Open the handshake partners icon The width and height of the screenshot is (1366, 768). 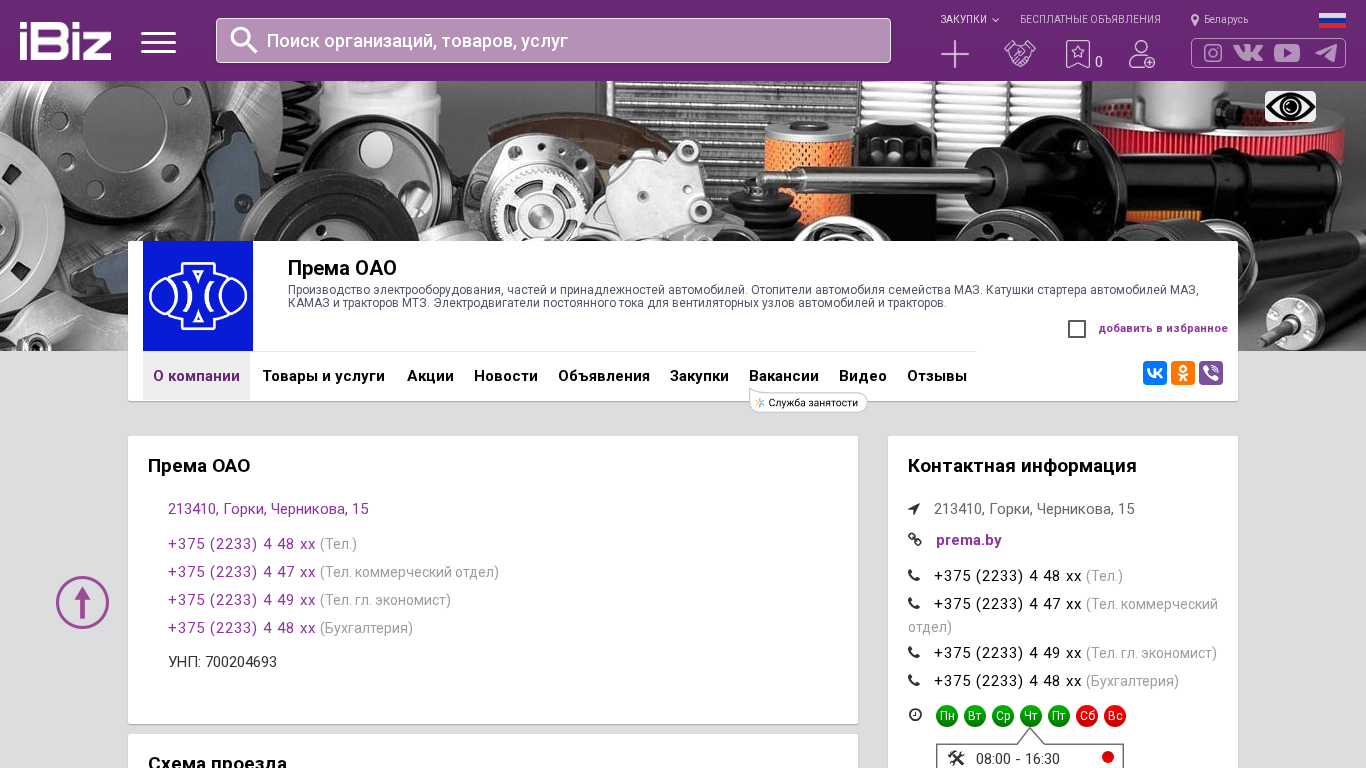point(1019,54)
